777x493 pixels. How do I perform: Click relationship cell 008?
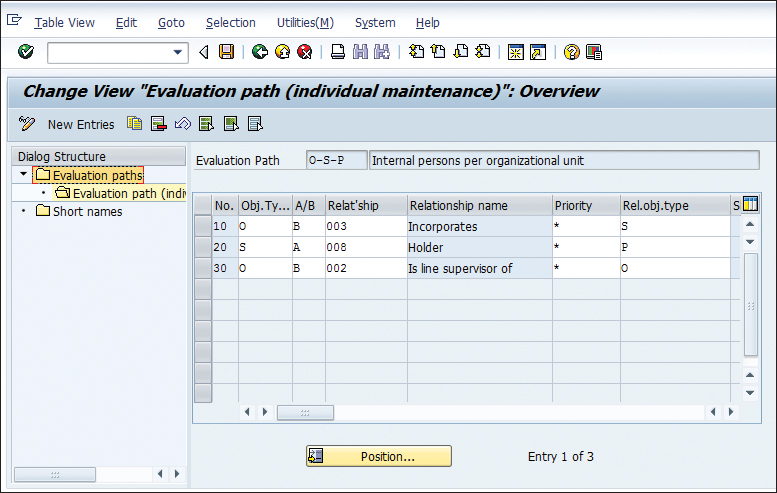(366, 247)
